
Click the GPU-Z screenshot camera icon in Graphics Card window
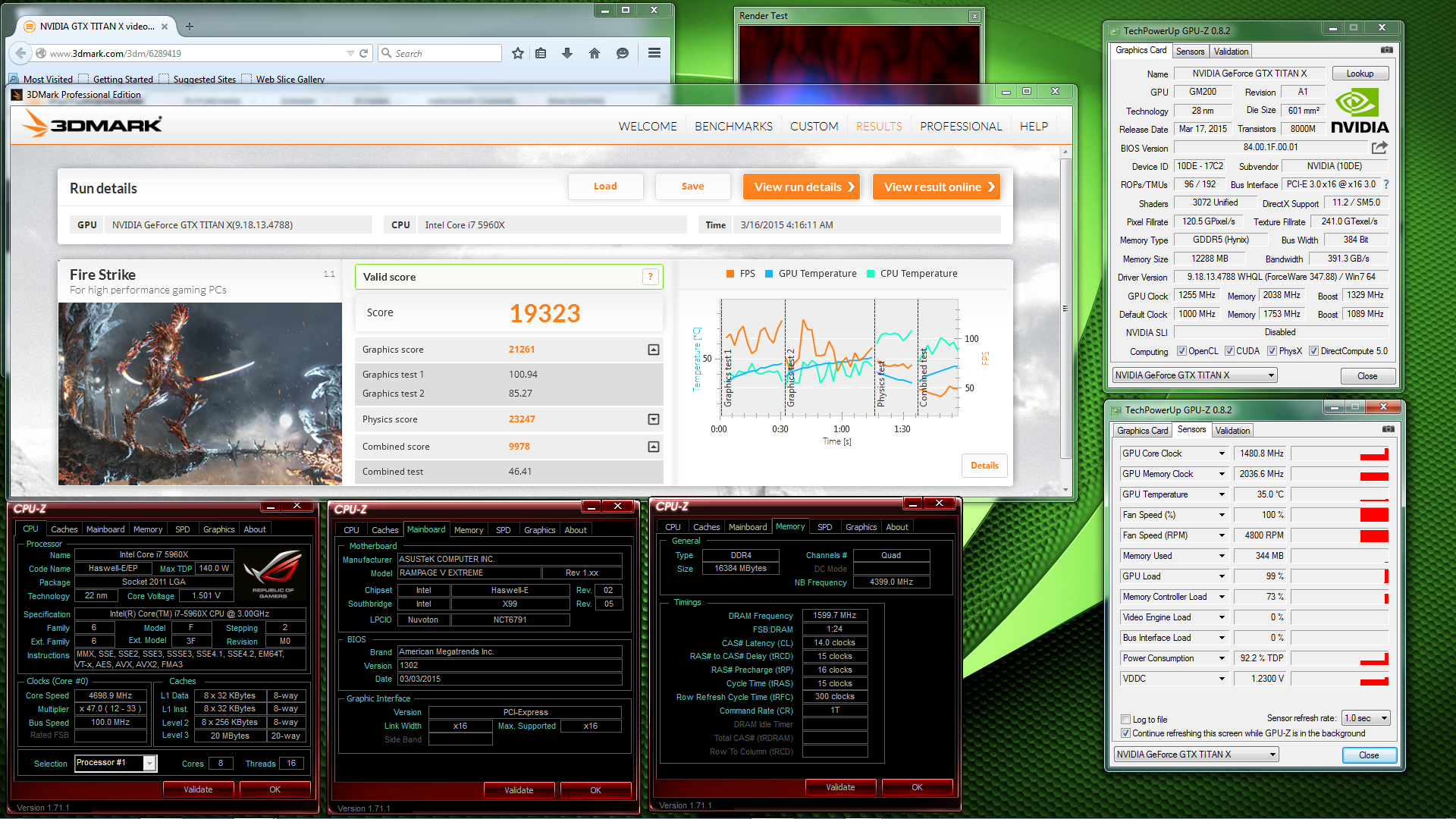(1387, 50)
